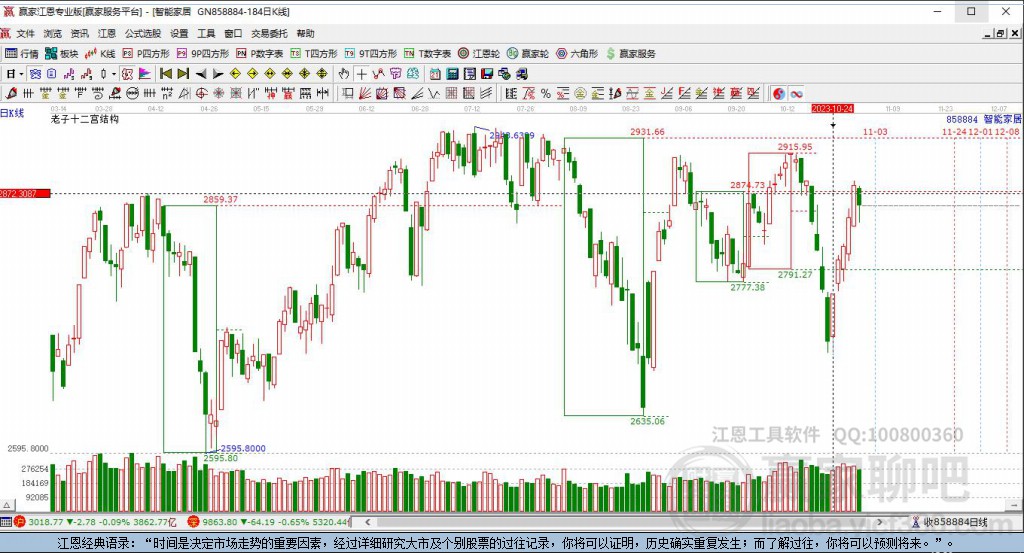1024x553 pixels.
Task: Expand the candlestick style dropdown arrow
Action: tap(113, 74)
